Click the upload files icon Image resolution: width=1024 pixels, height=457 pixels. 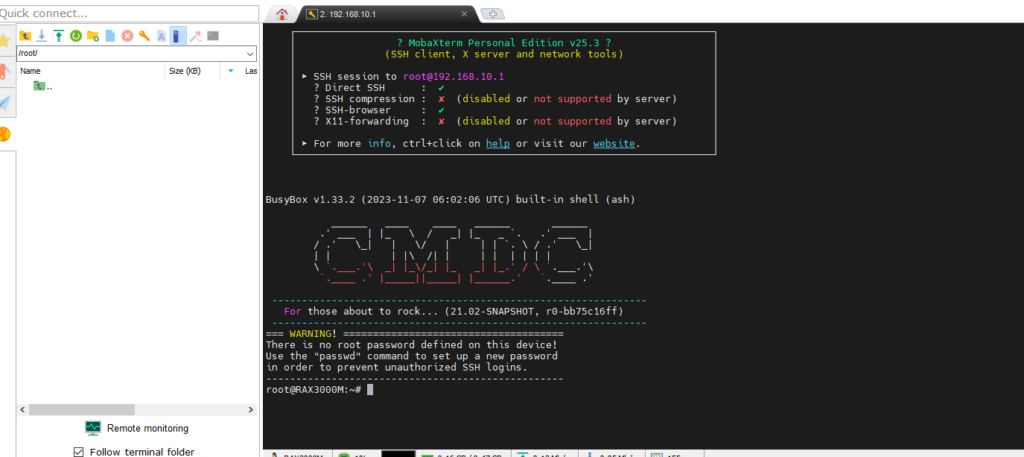59,36
